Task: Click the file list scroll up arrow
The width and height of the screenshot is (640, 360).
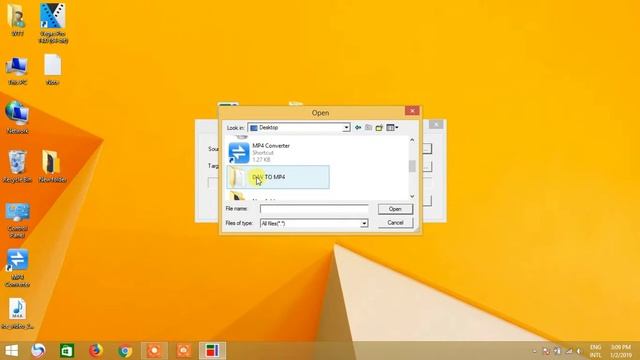Action: point(412,140)
